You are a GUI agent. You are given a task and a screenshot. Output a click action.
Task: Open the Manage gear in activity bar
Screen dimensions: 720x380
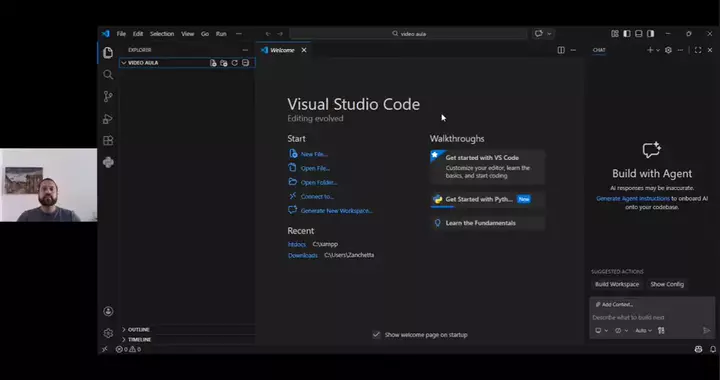pyautogui.click(x=108, y=333)
